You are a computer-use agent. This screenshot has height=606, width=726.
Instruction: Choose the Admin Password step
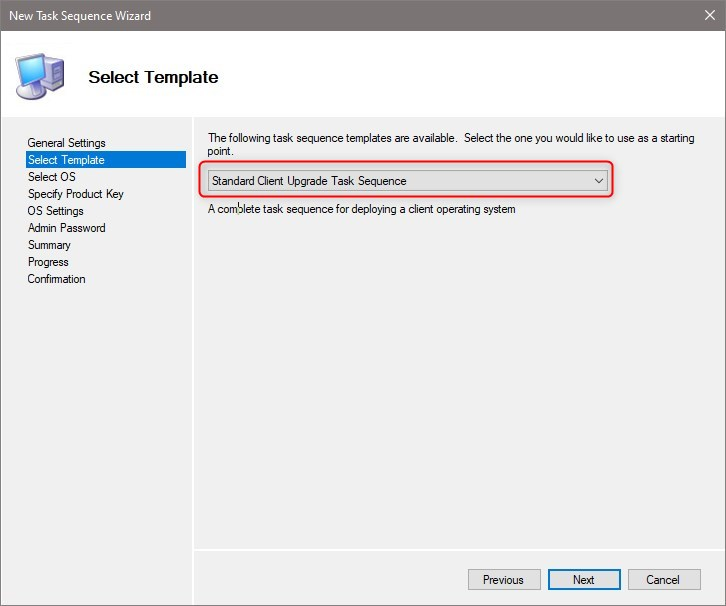tap(66, 228)
